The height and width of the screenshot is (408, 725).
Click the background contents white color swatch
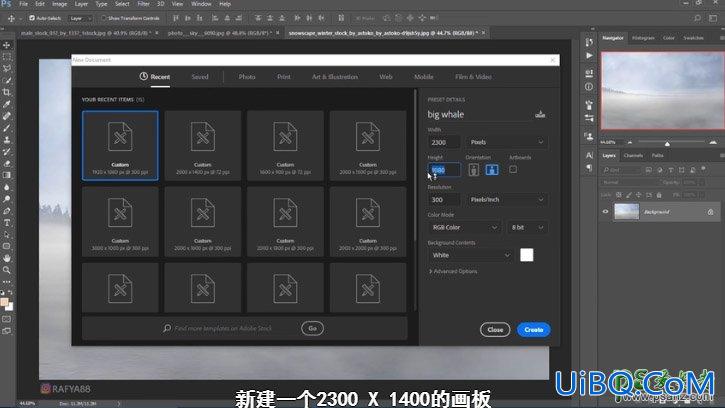tap(527, 255)
